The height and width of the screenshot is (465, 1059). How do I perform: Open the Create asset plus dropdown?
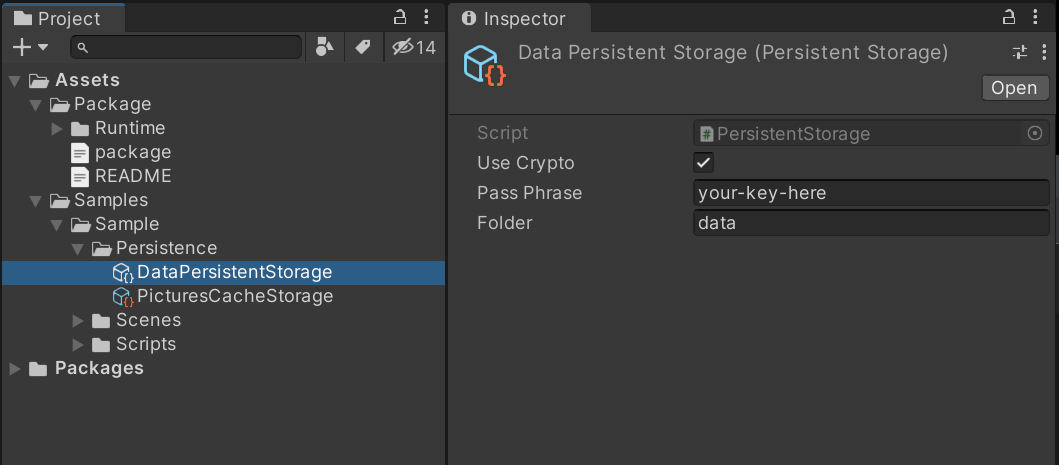tap(30, 47)
